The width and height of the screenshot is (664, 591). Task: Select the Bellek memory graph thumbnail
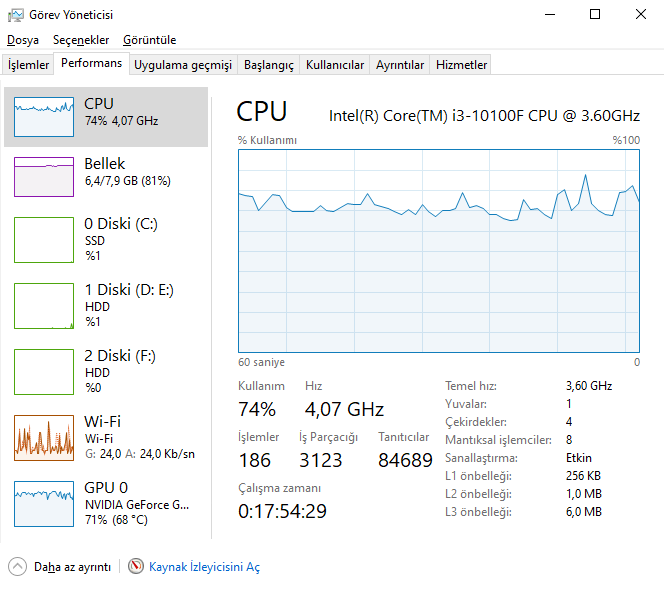click(x=44, y=176)
